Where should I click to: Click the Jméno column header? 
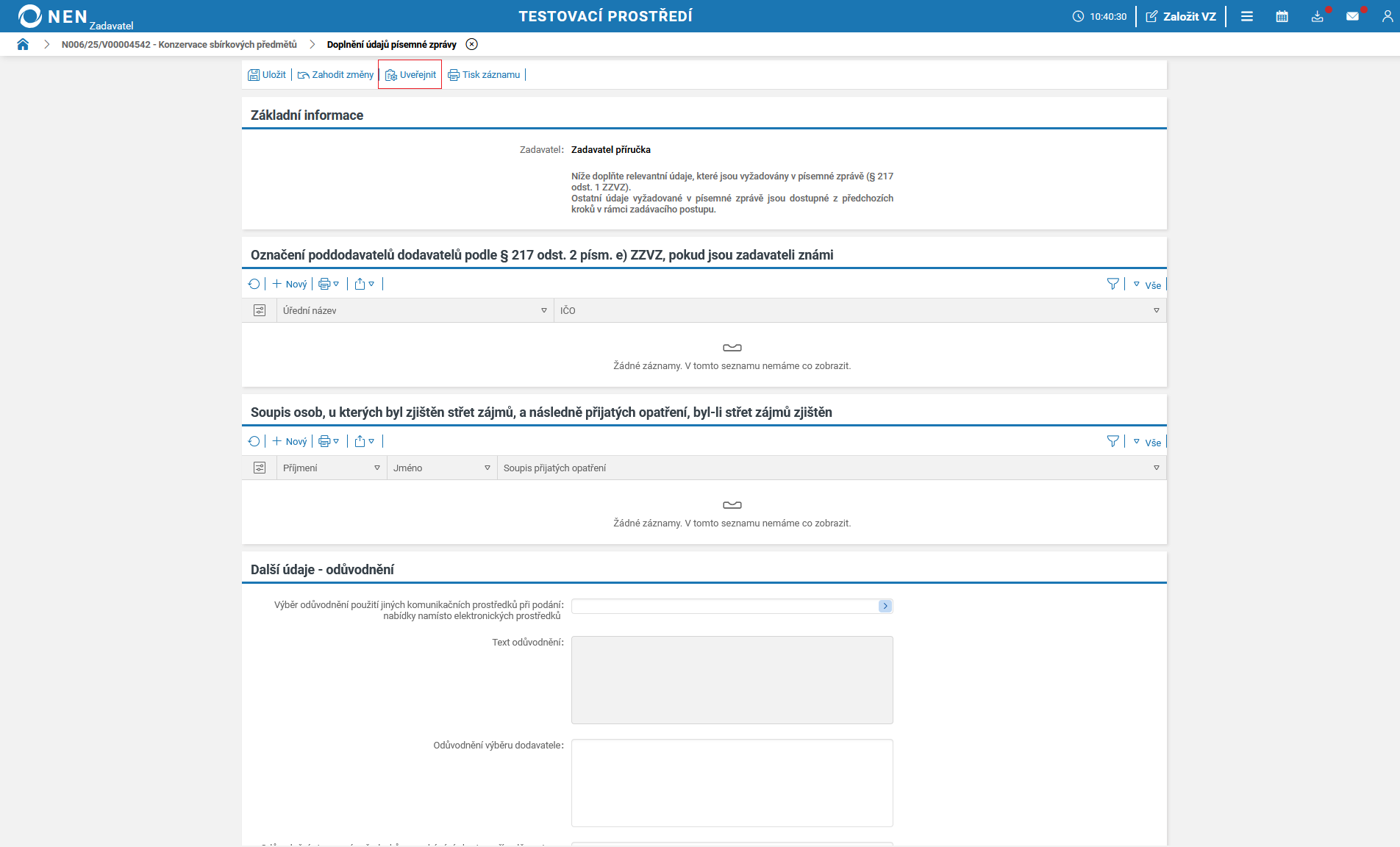(x=443, y=468)
